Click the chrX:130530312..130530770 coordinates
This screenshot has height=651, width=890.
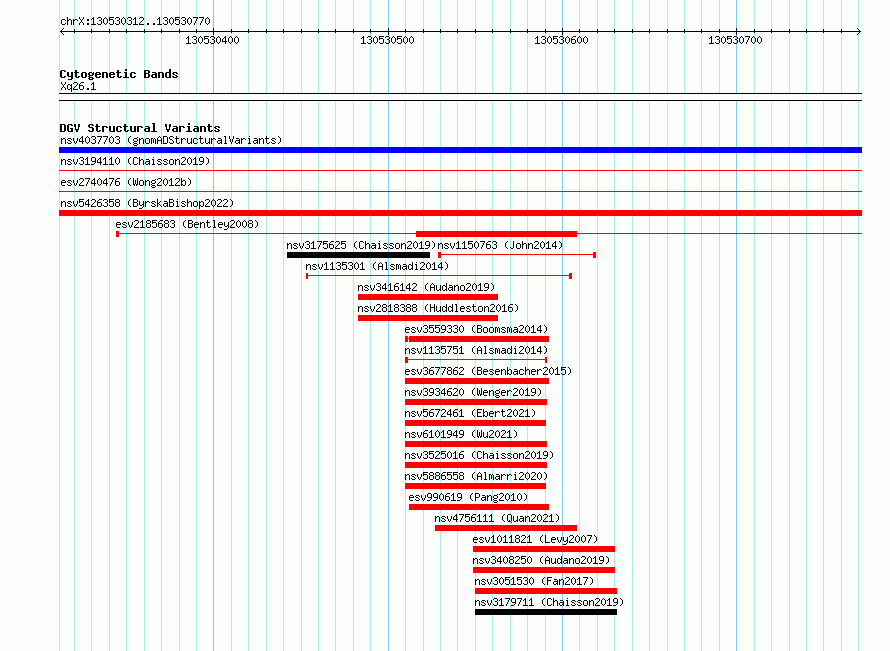click(x=135, y=22)
